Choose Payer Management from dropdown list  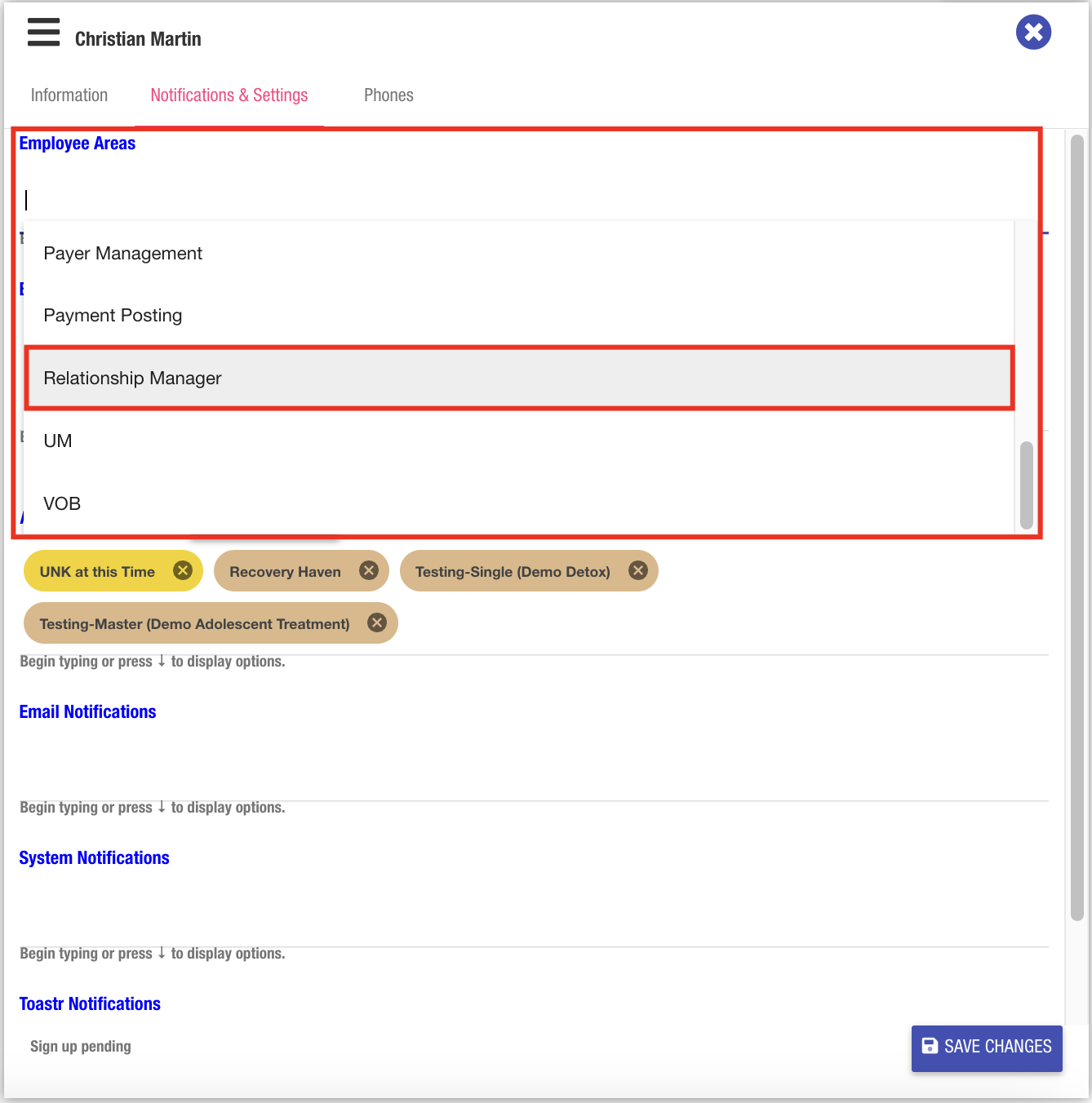123,254
